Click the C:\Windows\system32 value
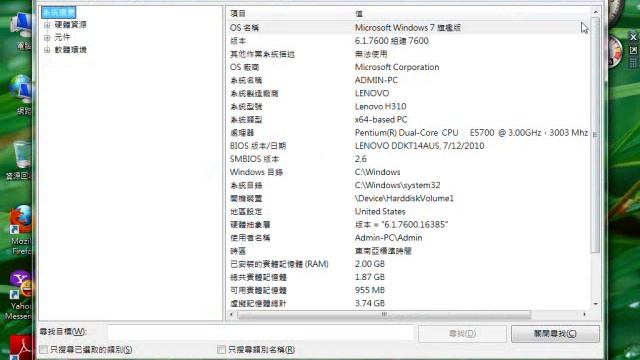640x360 pixels. click(x=398, y=185)
